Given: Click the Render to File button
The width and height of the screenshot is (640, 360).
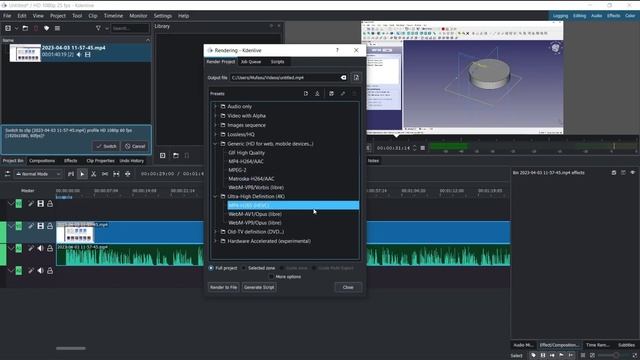Looking at the screenshot, I should [223, 287].
